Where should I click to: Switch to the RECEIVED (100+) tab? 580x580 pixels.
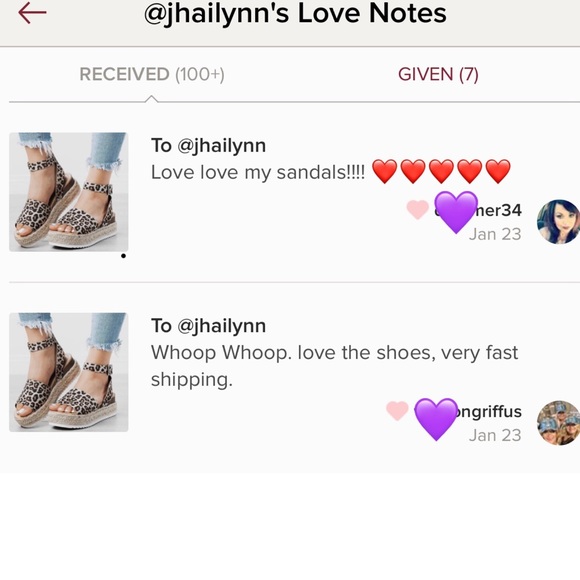(x=152, y=74)
